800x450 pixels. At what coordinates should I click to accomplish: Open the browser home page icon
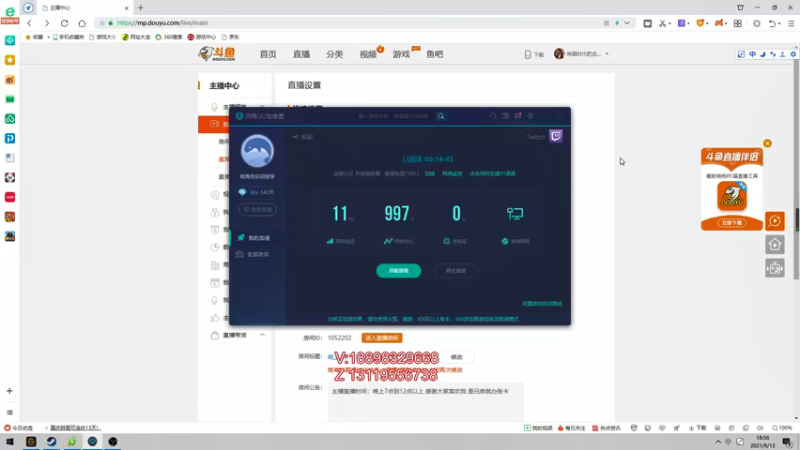[x=82, y=23]
